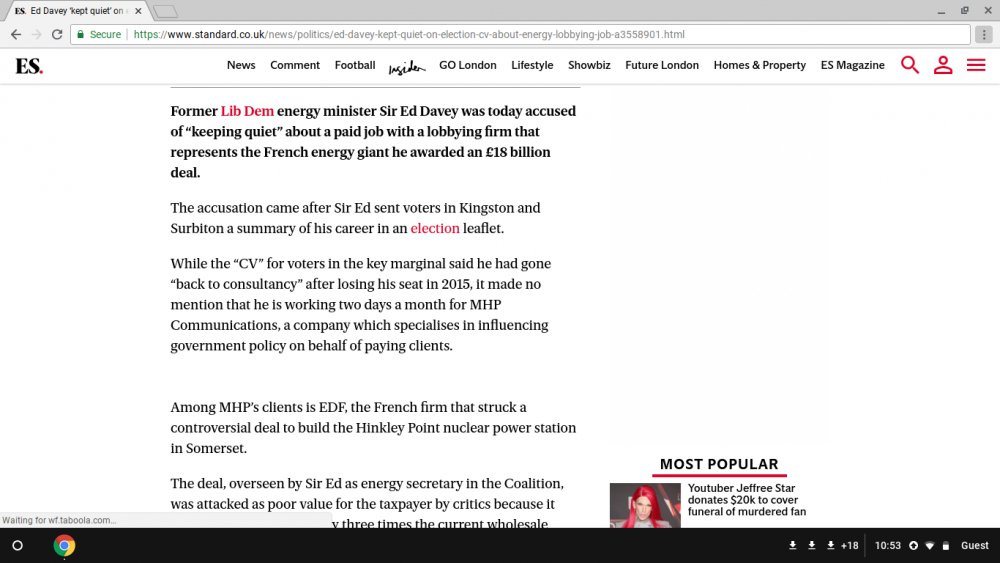This screenshot has height=563, width=1000.
Task: Click the ES Evening Standard logo
Action: pos(29,66)
